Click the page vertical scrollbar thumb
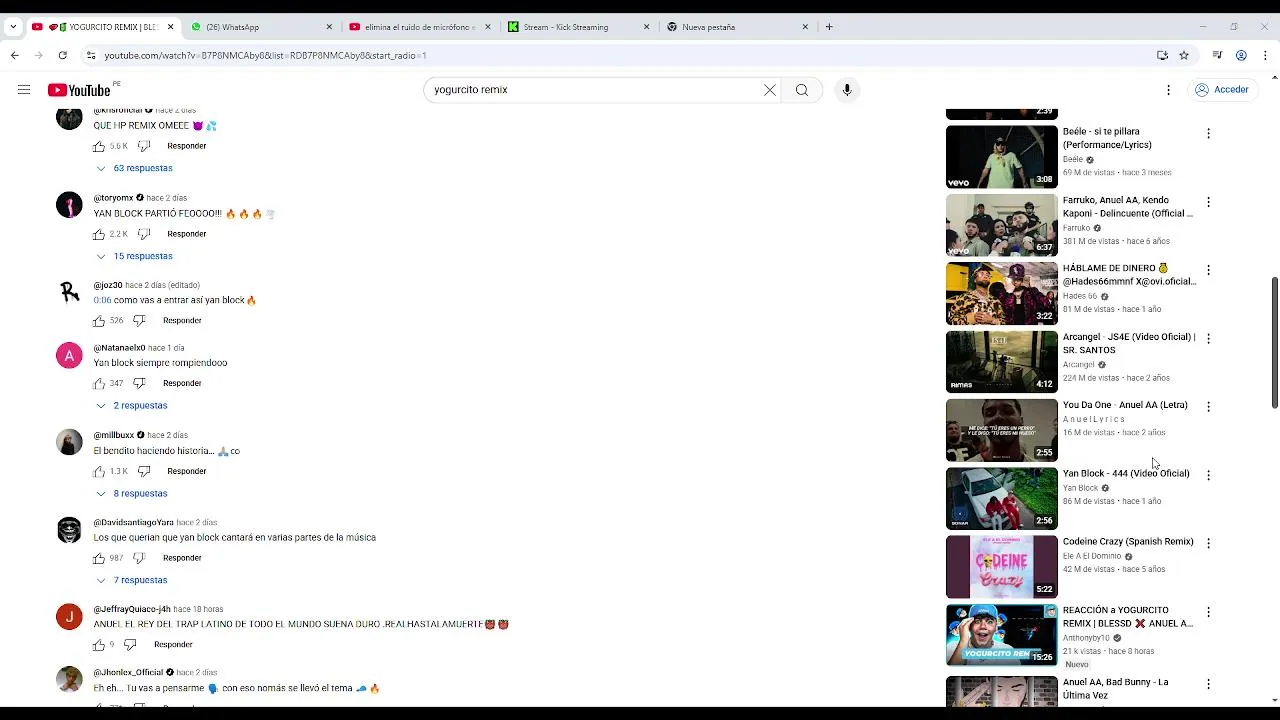The height and width of the screenshot is (720, 1280). point(1274,343)
